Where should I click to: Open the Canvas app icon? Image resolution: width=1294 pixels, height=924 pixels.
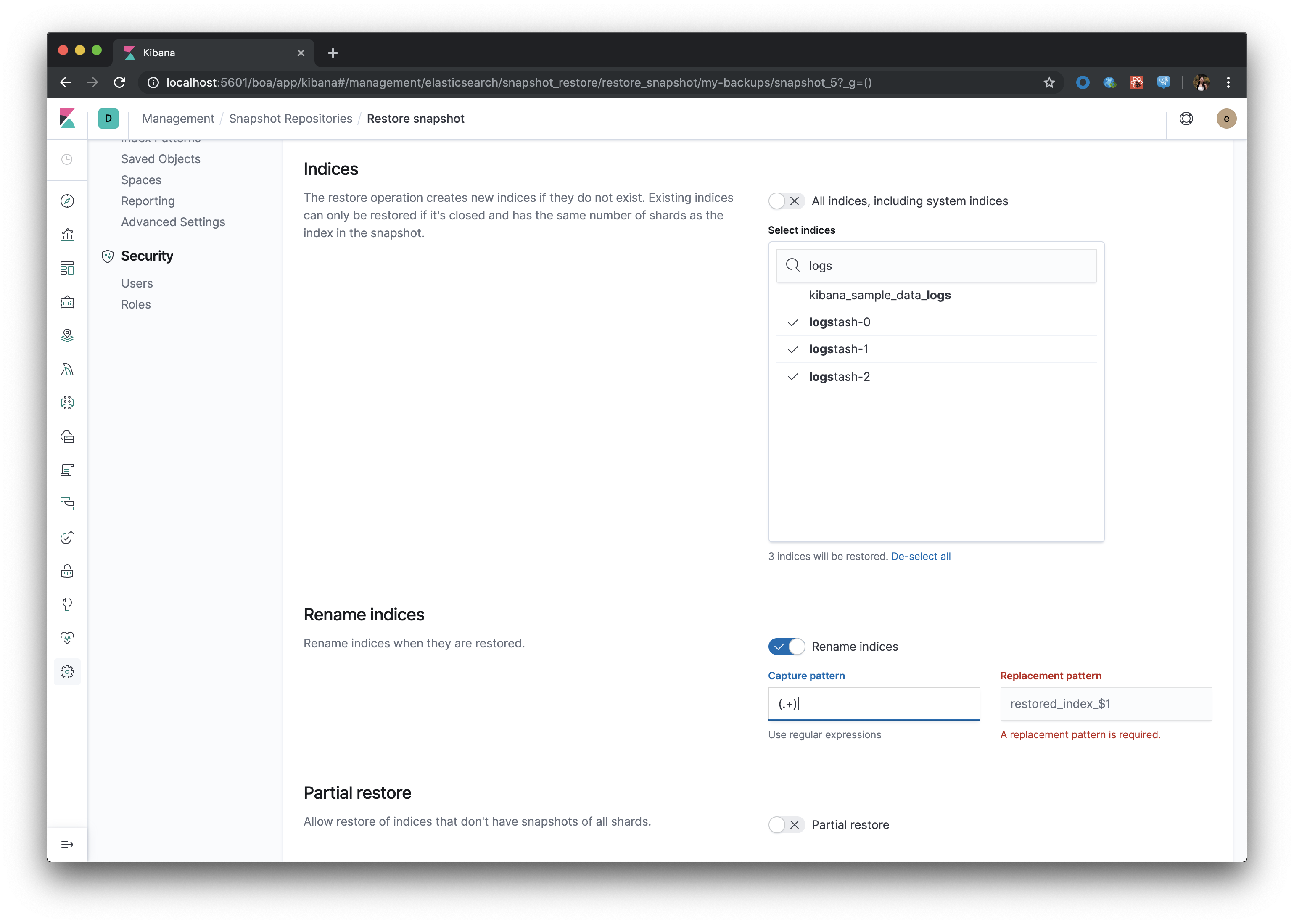[67, 302]
